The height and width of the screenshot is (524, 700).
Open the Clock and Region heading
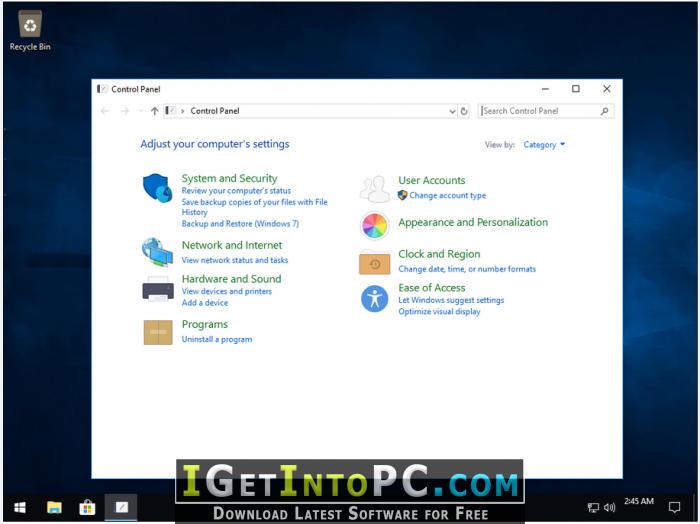coord(439,254)
